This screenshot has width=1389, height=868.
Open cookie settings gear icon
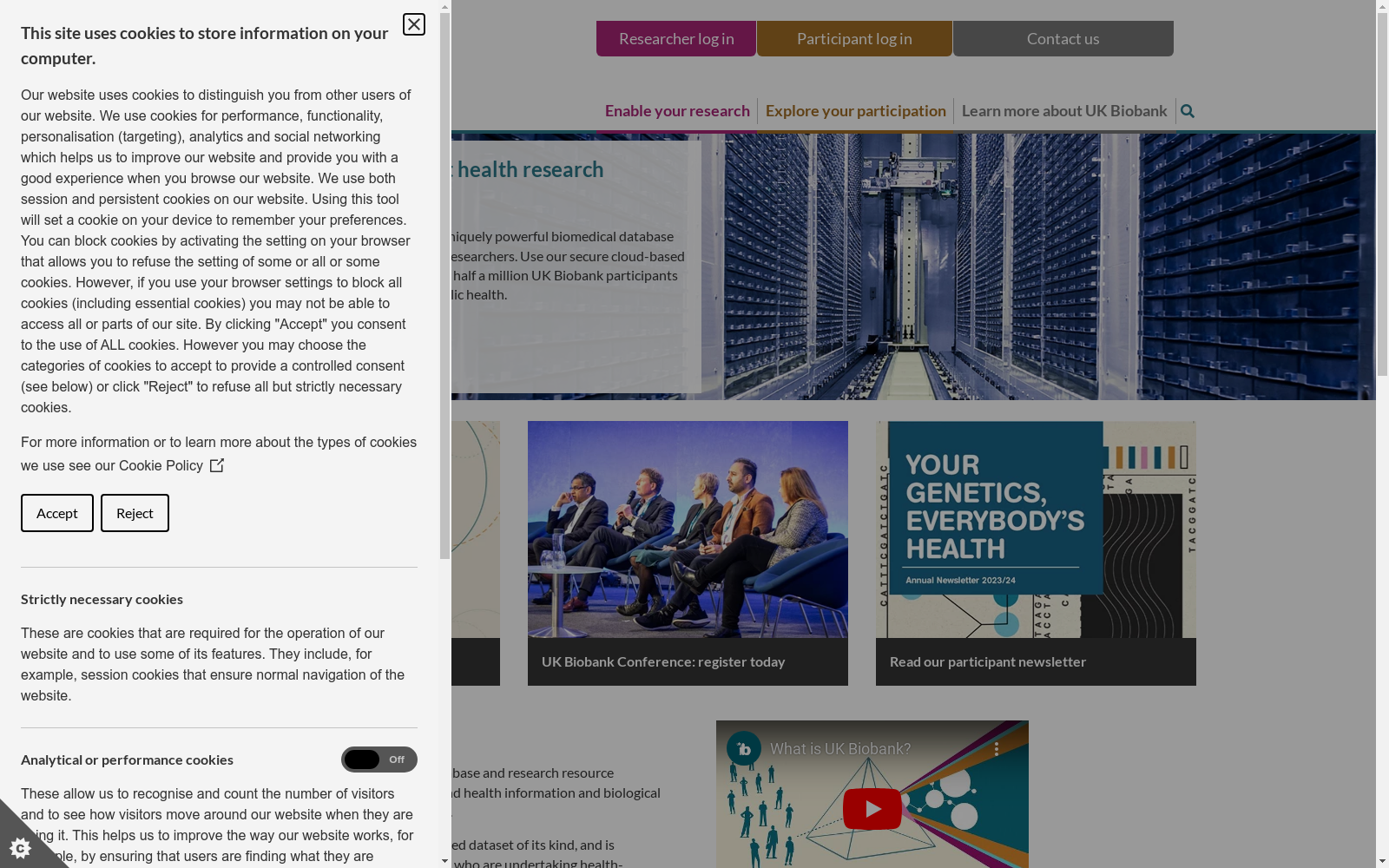tap(18, 846)
